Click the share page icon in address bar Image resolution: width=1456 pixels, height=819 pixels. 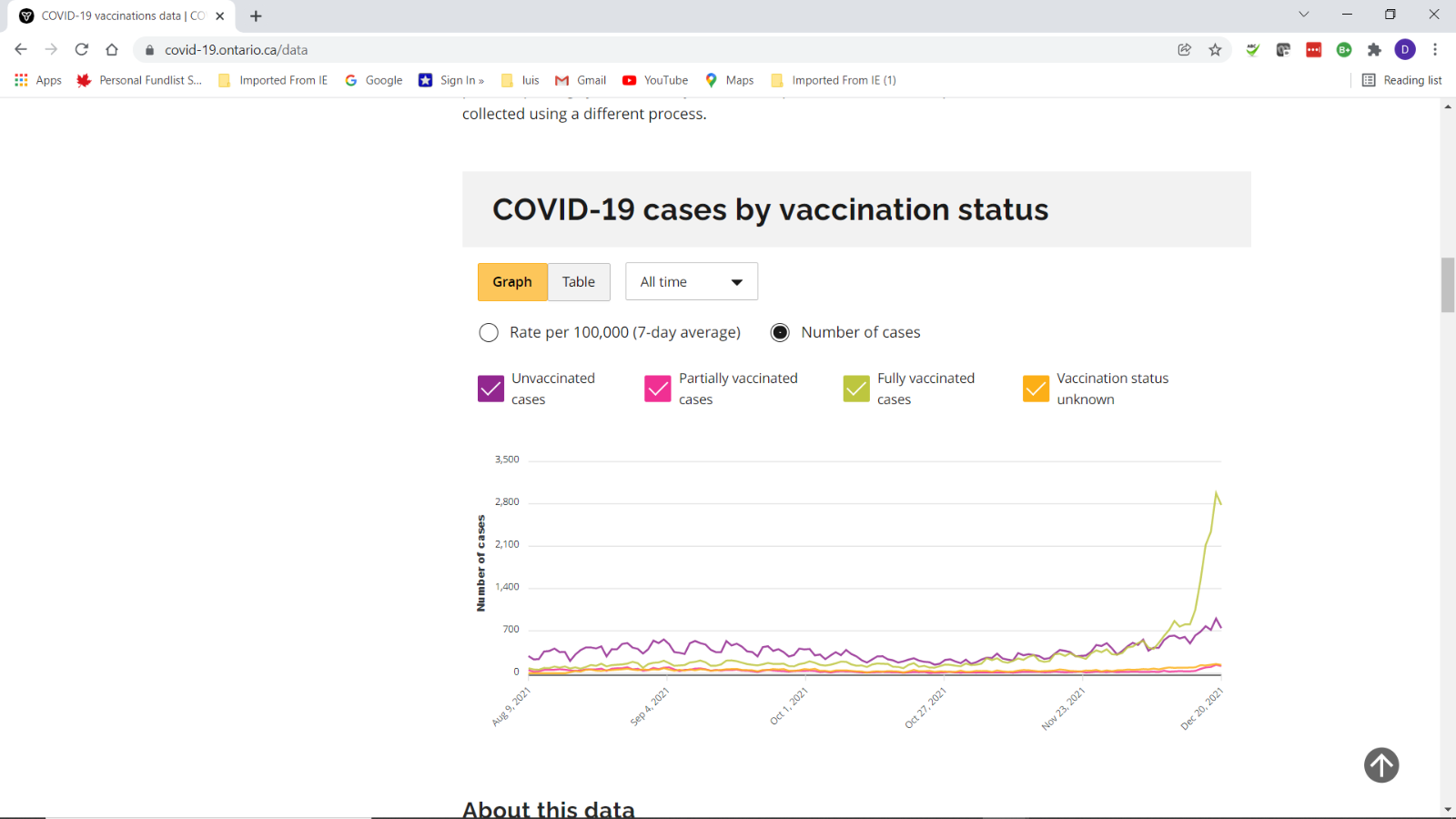click(1184, 50)
